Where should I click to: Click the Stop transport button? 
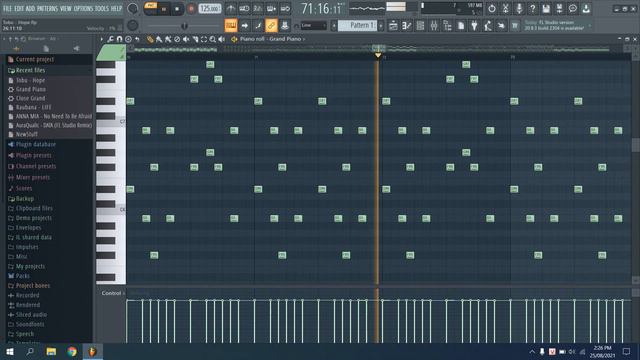click(177, 9)
